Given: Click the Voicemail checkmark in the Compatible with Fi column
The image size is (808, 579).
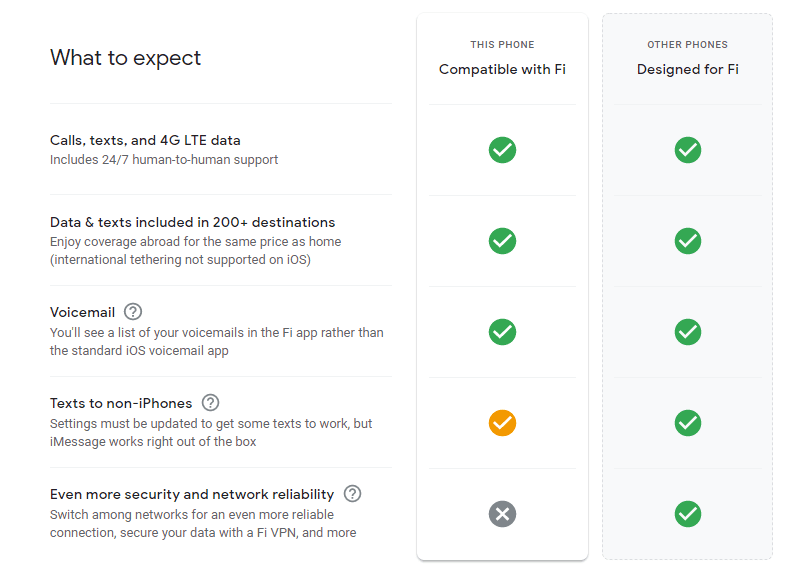Looking at the screenshot, I should click(502, 332).
